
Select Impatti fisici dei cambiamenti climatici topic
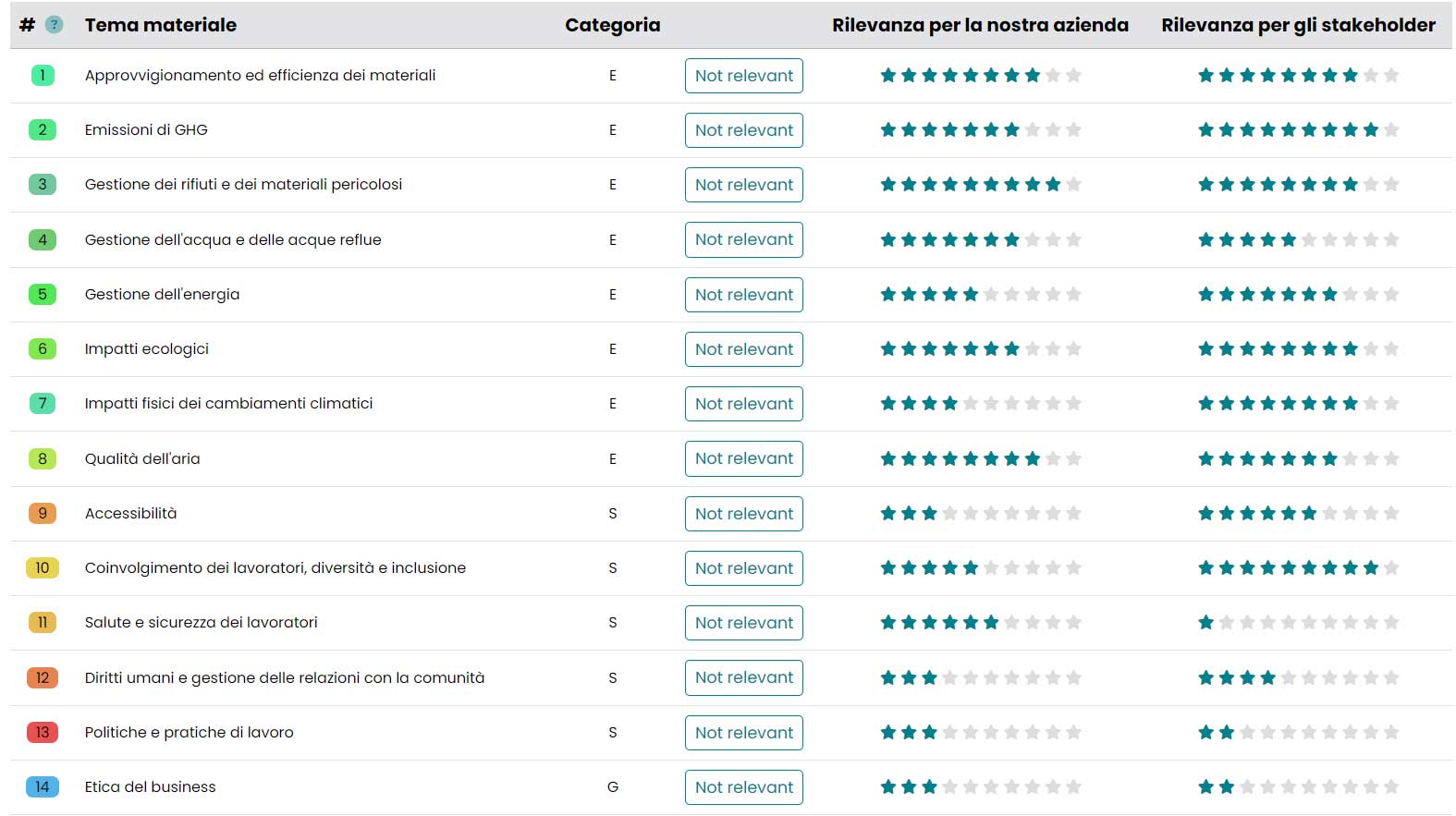(x=228, y=404)
